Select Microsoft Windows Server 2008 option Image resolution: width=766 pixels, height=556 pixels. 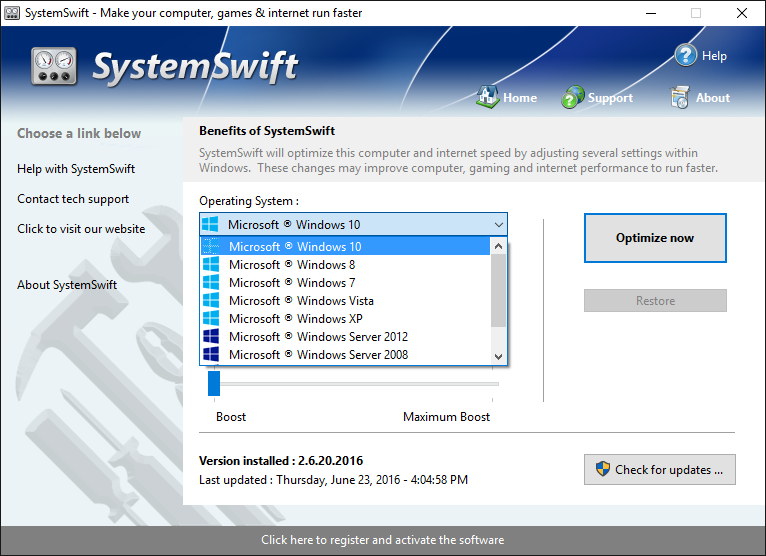click(x=345, y=355)
